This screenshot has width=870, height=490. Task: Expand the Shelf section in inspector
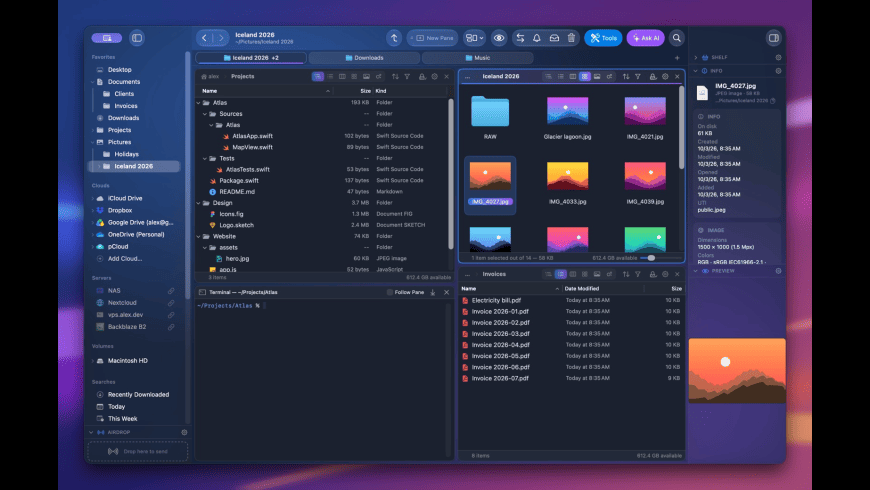(x=696, y=57)
